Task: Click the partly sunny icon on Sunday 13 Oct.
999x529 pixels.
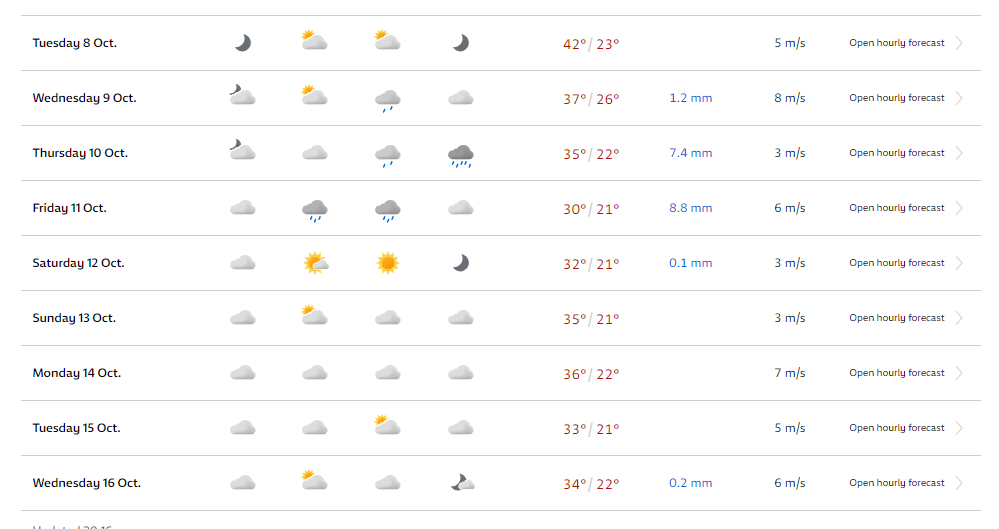Action: click(314, 315)
